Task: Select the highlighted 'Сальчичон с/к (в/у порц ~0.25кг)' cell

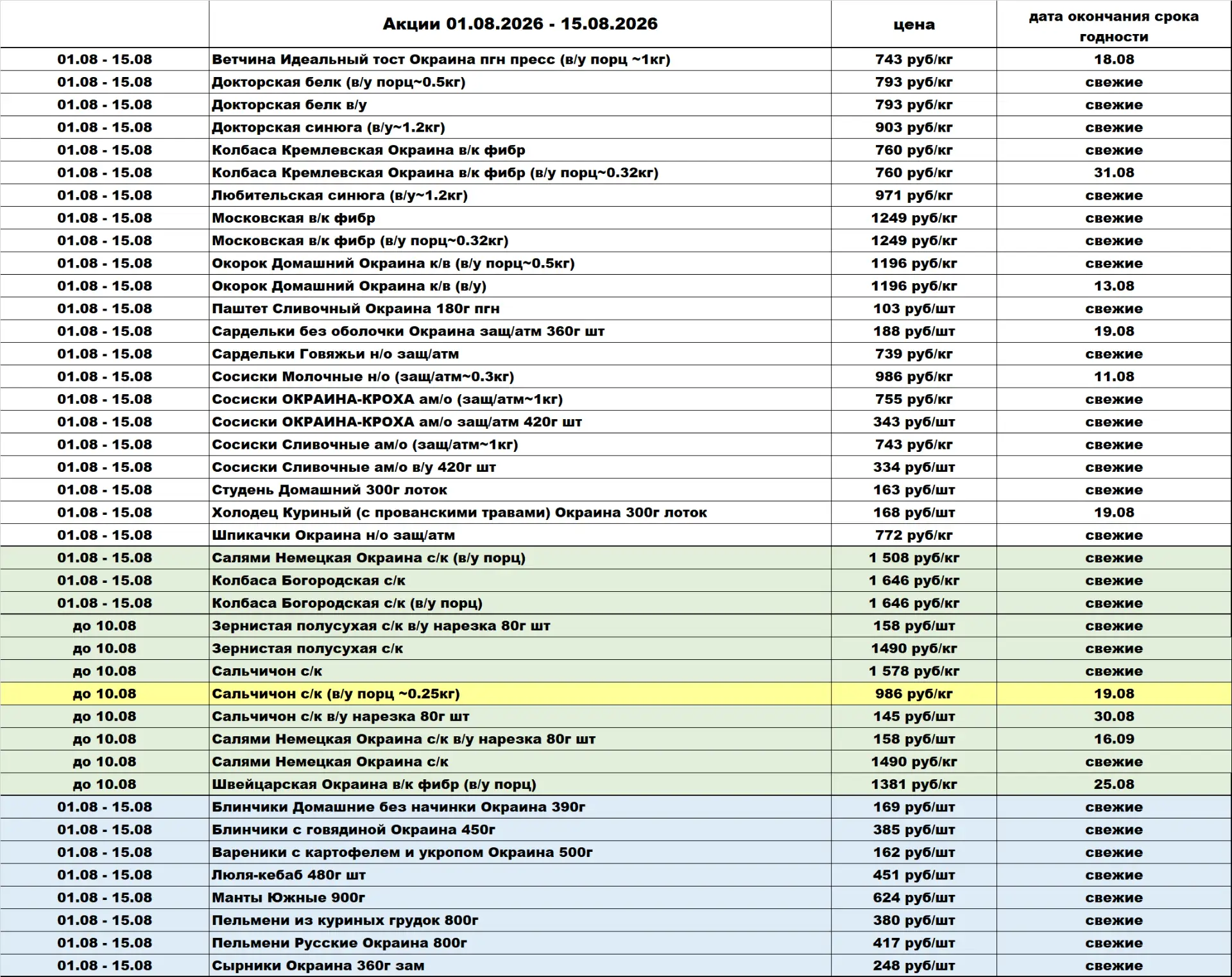Action: 520,694
